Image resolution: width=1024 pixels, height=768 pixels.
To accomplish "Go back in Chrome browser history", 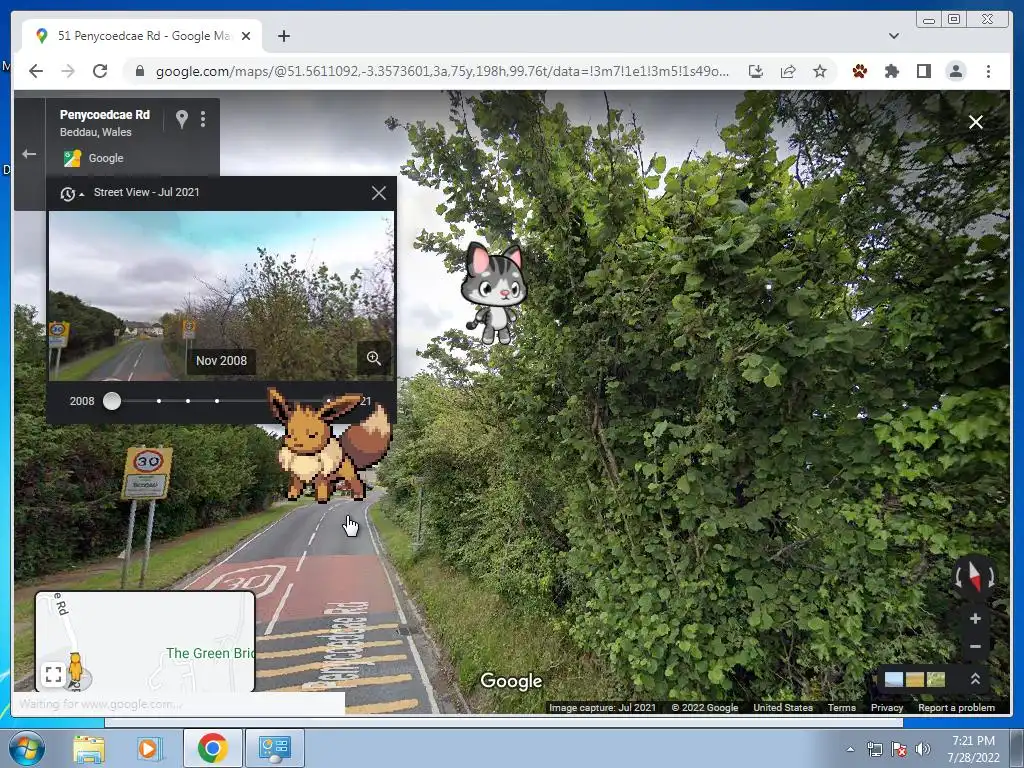I will (x=36, y=71).
